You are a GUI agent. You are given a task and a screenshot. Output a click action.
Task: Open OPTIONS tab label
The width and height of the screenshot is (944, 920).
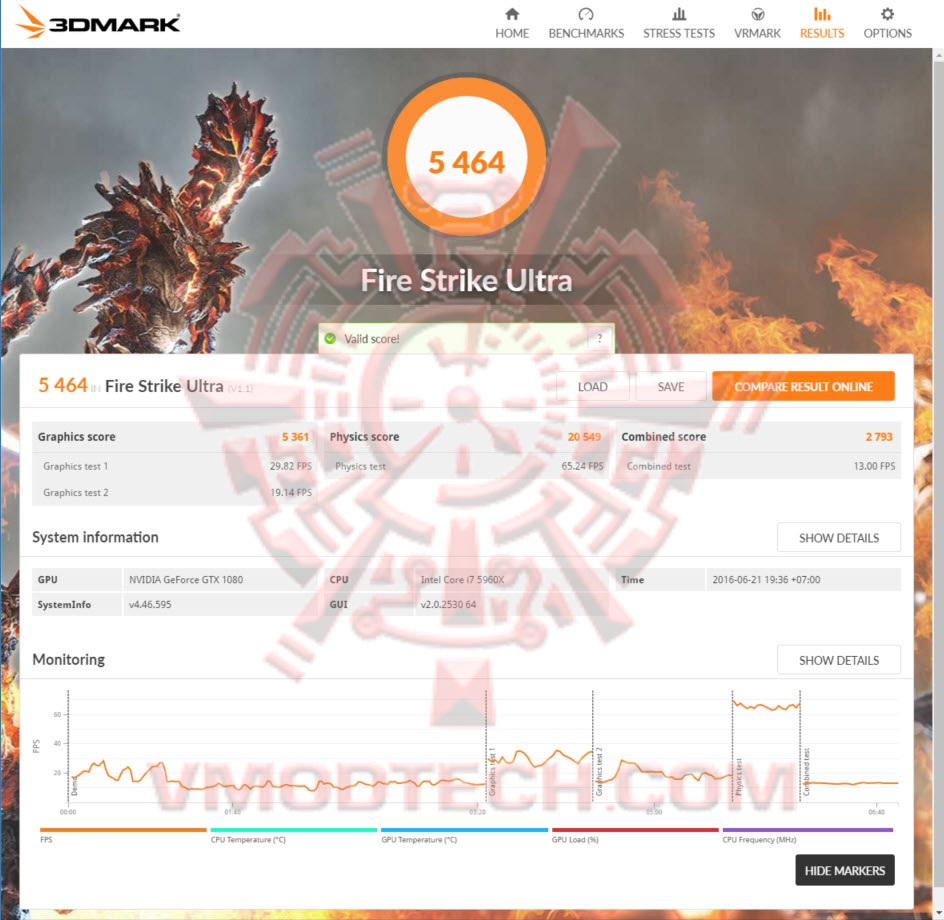(887, 33)
